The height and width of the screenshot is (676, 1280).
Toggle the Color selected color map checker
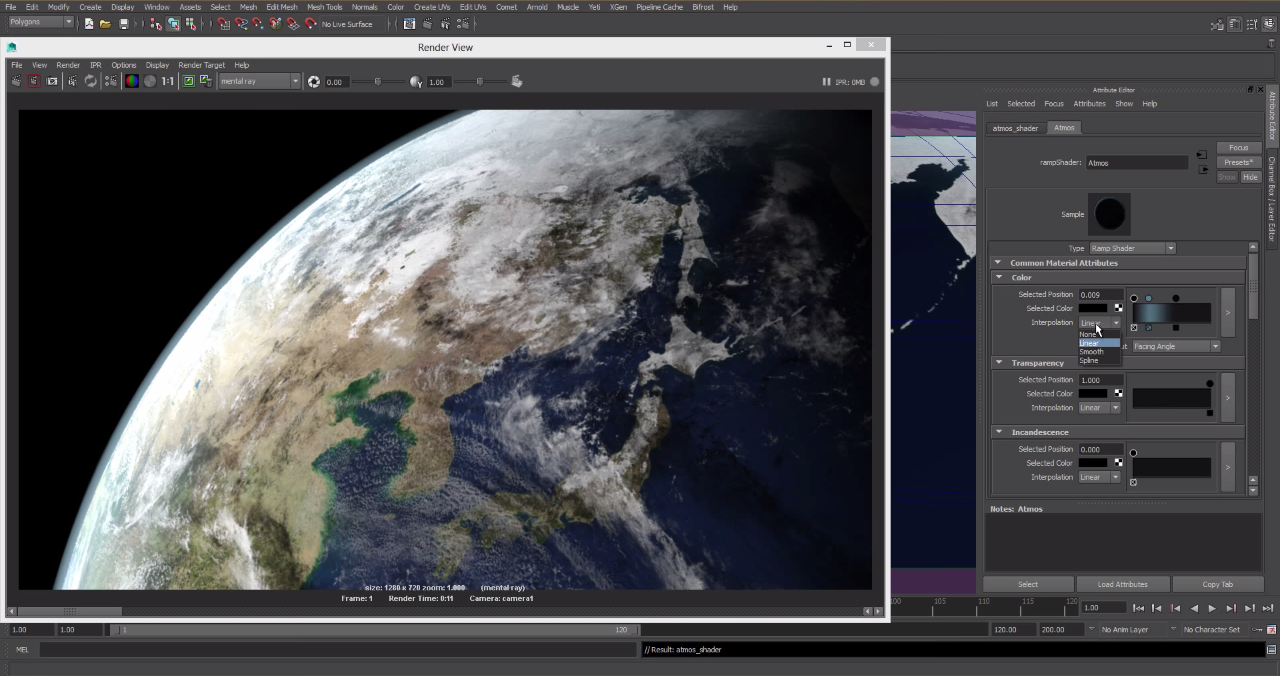1118,308
